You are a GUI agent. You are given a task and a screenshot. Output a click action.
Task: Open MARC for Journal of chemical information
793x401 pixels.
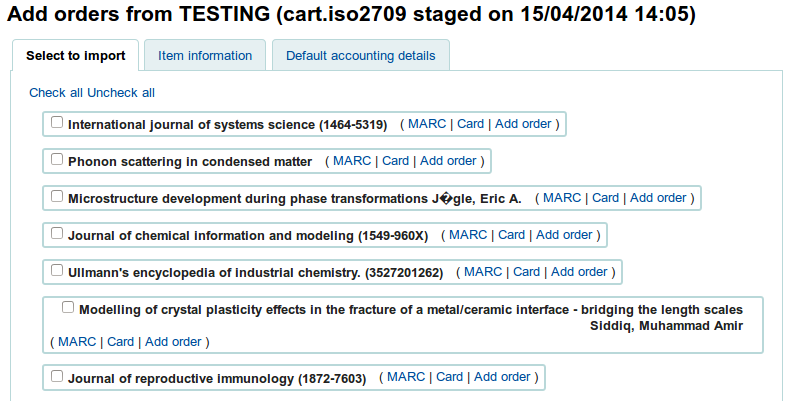[468, 235]
